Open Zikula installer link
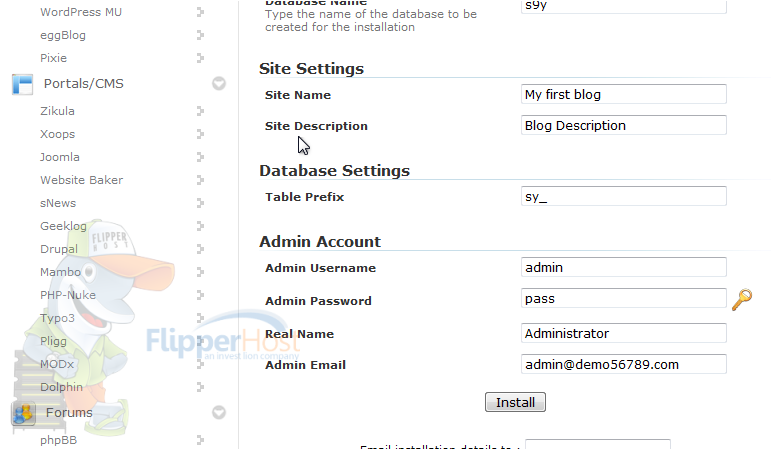776x450 pixels. click(57, 111)
